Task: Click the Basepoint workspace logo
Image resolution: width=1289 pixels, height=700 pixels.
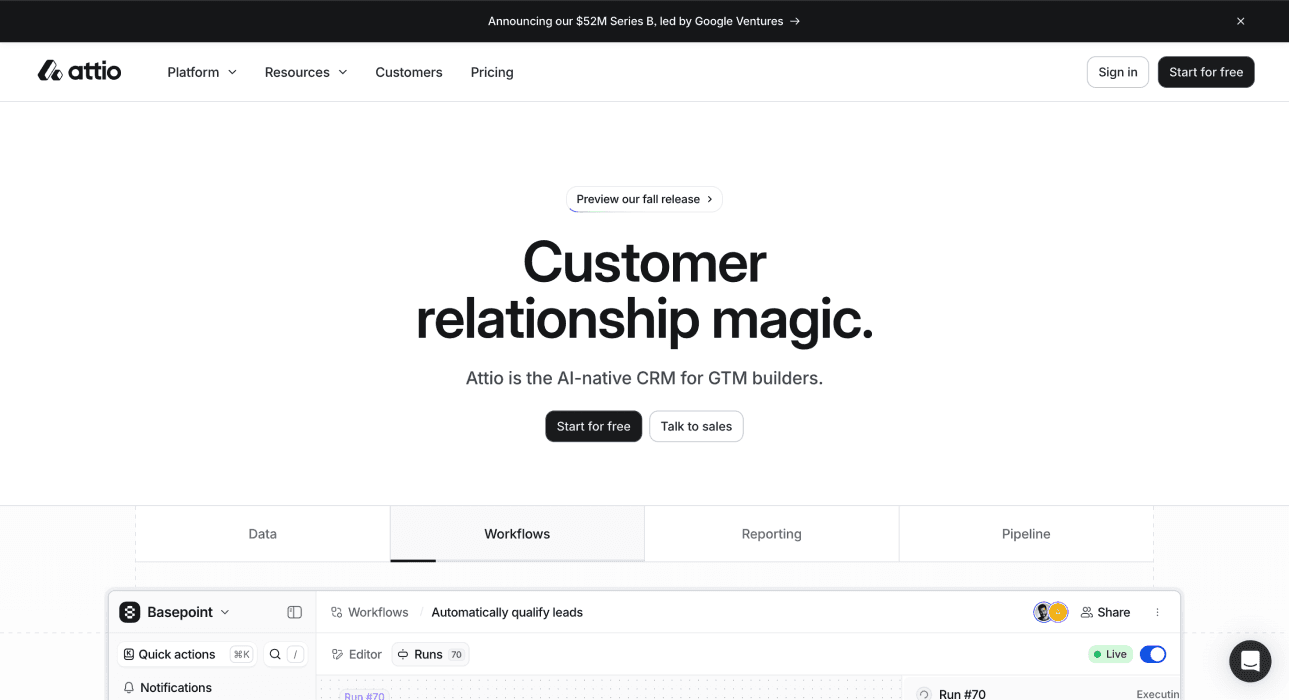Action: click(x=130, y=612)
